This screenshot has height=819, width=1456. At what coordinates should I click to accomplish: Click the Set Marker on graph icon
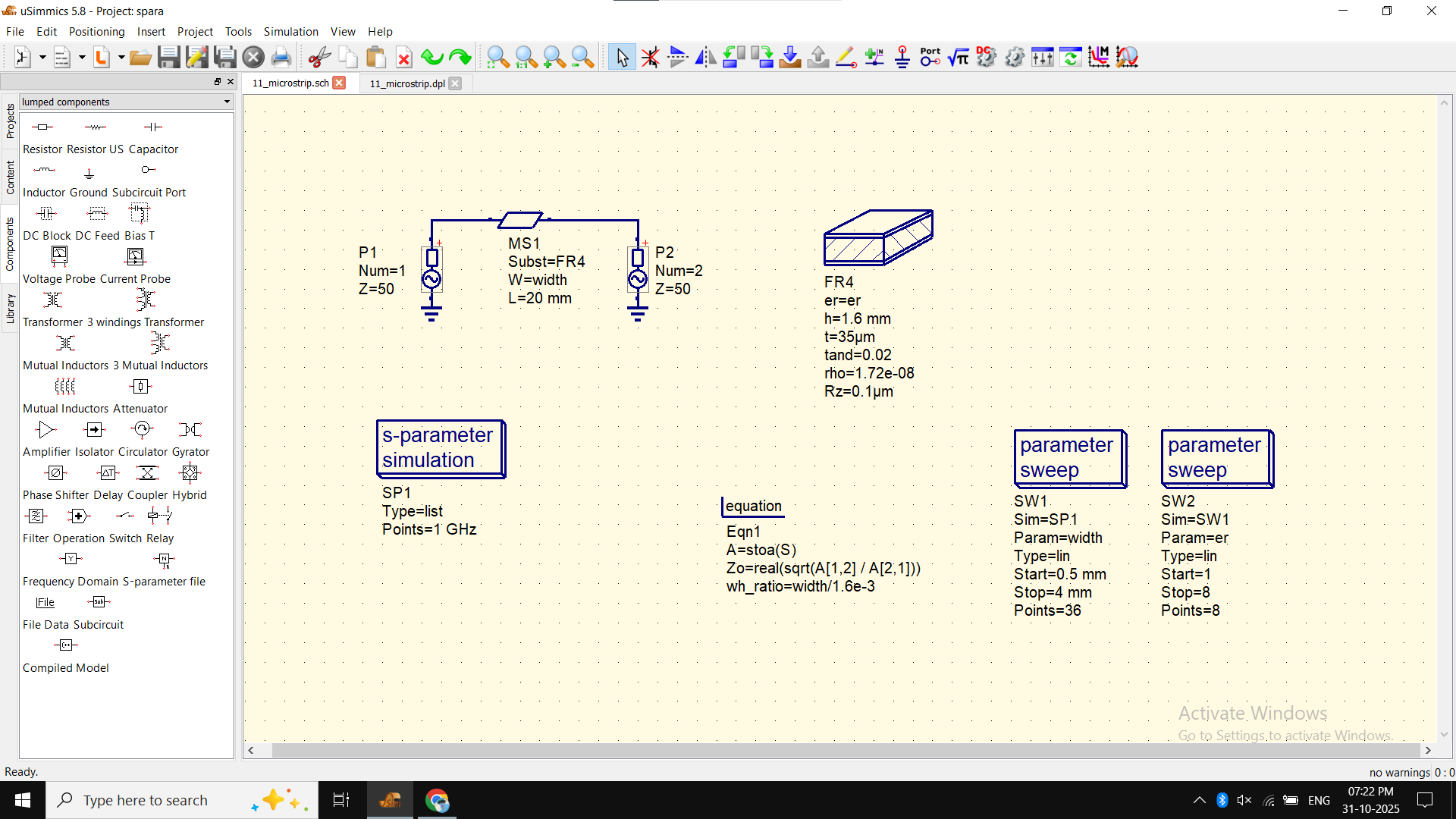1098,57
